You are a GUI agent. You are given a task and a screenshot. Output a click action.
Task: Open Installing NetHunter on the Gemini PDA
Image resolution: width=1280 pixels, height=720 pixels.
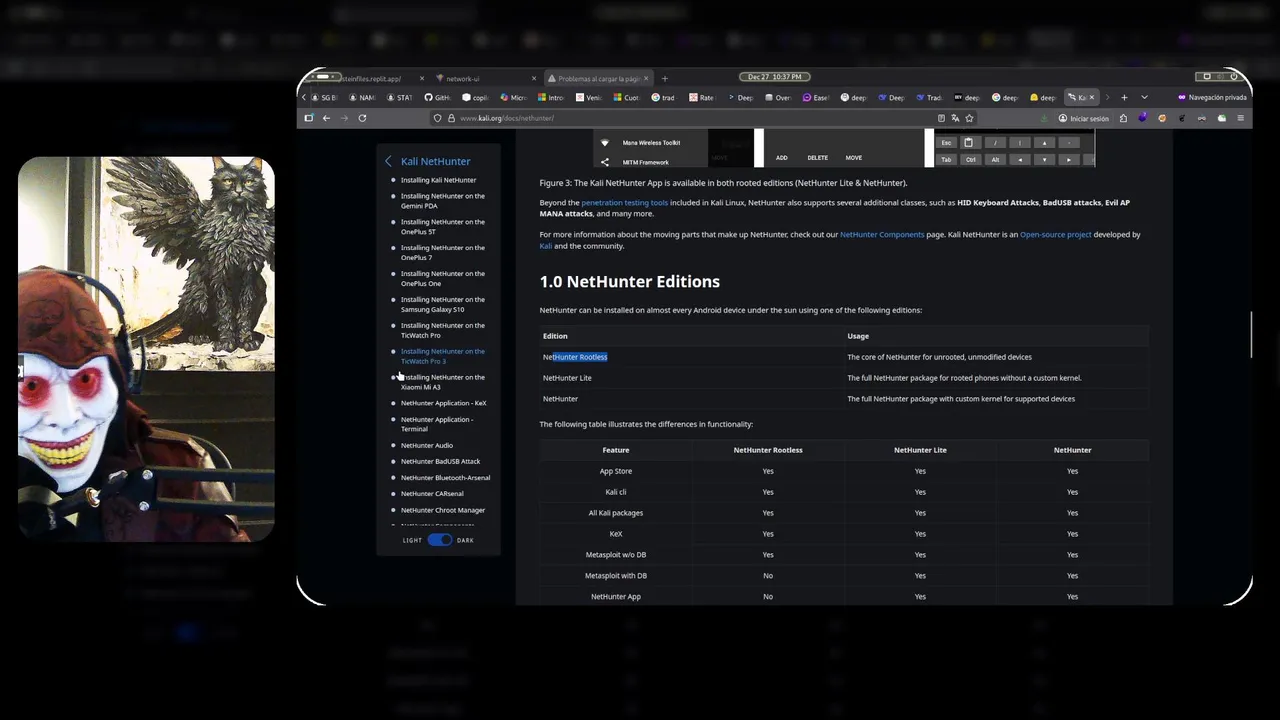tap(442, 200)
